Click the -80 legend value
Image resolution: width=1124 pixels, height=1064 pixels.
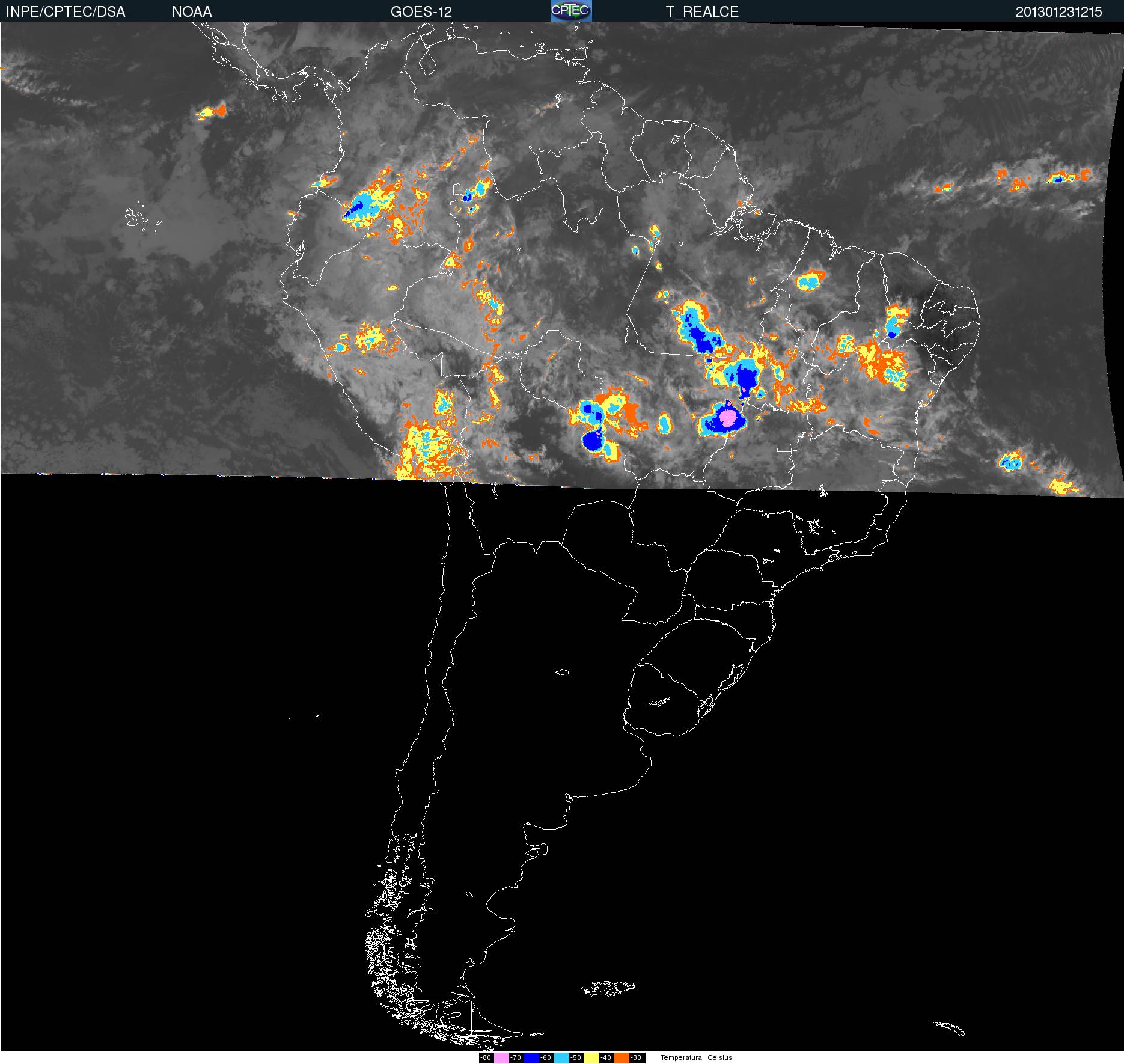[486, 1057]
